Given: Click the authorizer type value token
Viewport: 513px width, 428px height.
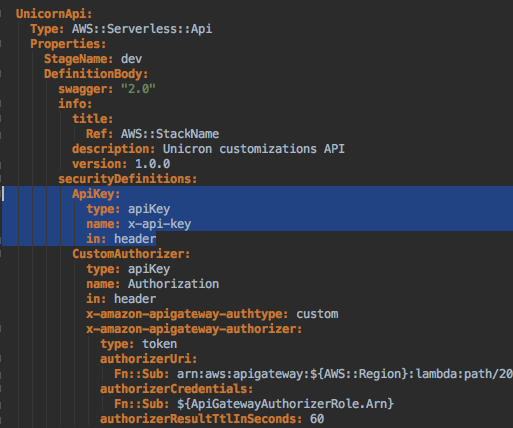Looking at the screenshot, I should coord(160,344).
